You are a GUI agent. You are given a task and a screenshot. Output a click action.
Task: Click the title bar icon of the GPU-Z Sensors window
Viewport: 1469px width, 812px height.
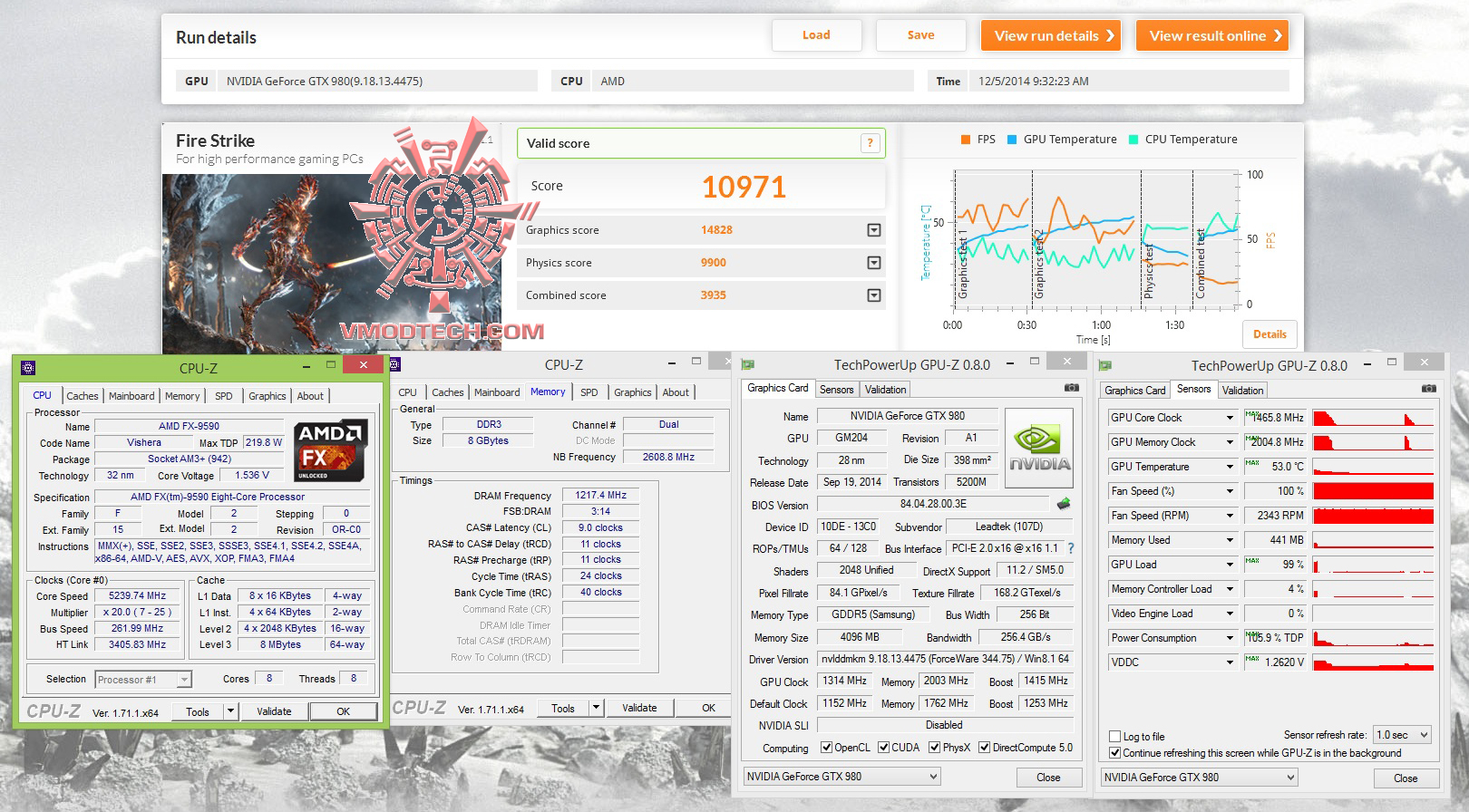pyautogui.click(x=1105, y=365)
